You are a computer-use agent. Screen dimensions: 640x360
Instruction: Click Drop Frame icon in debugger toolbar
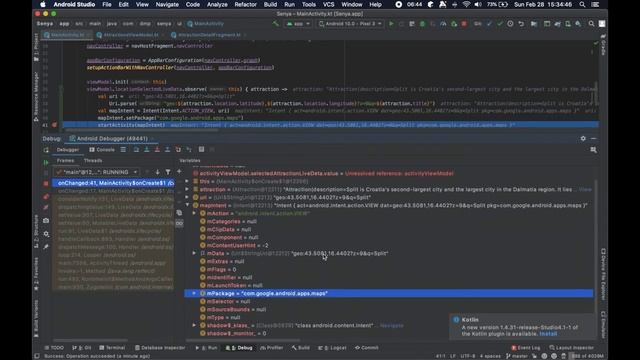click(x=178, y=150)
